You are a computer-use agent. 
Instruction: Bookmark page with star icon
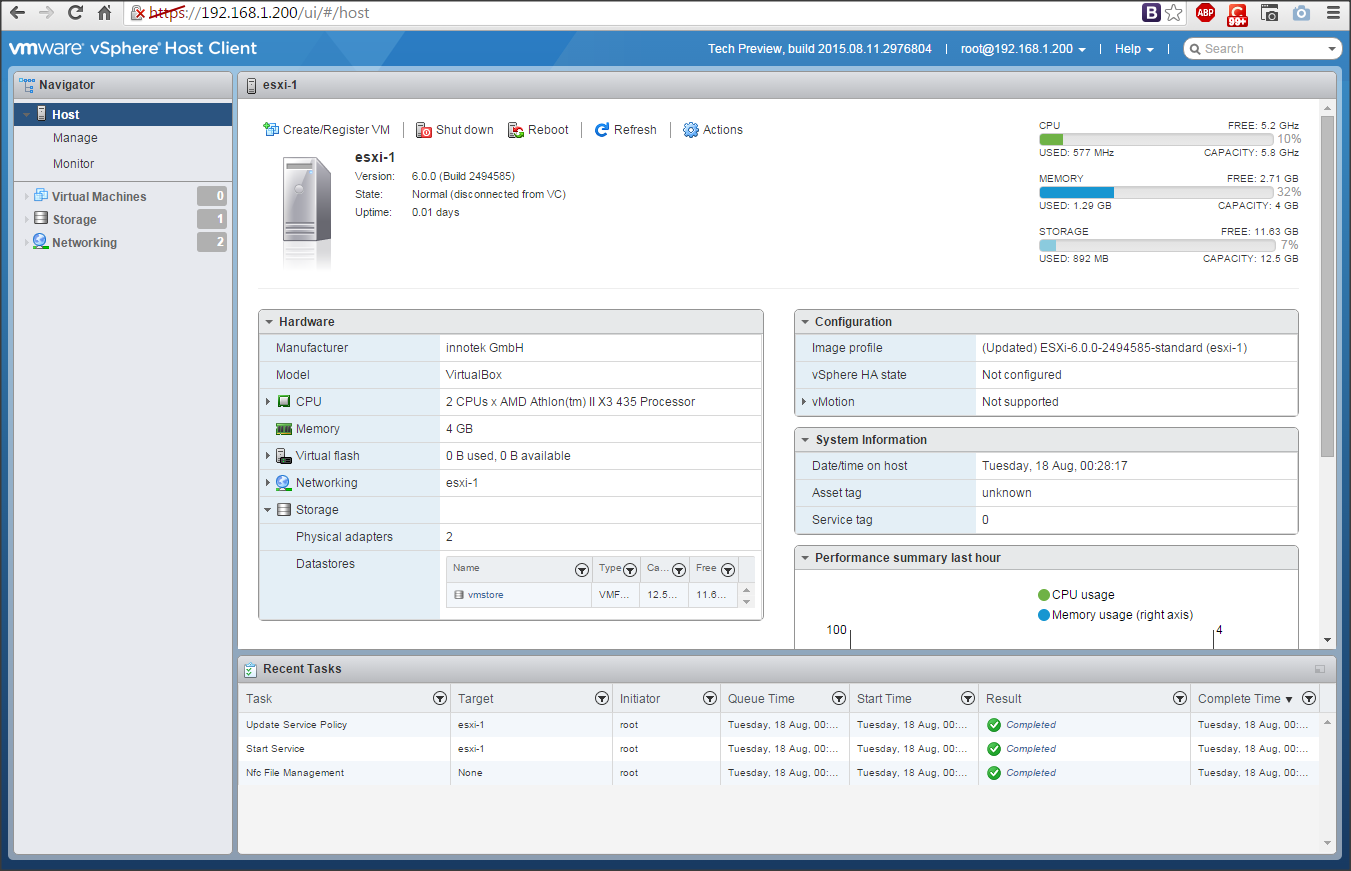1174,13
